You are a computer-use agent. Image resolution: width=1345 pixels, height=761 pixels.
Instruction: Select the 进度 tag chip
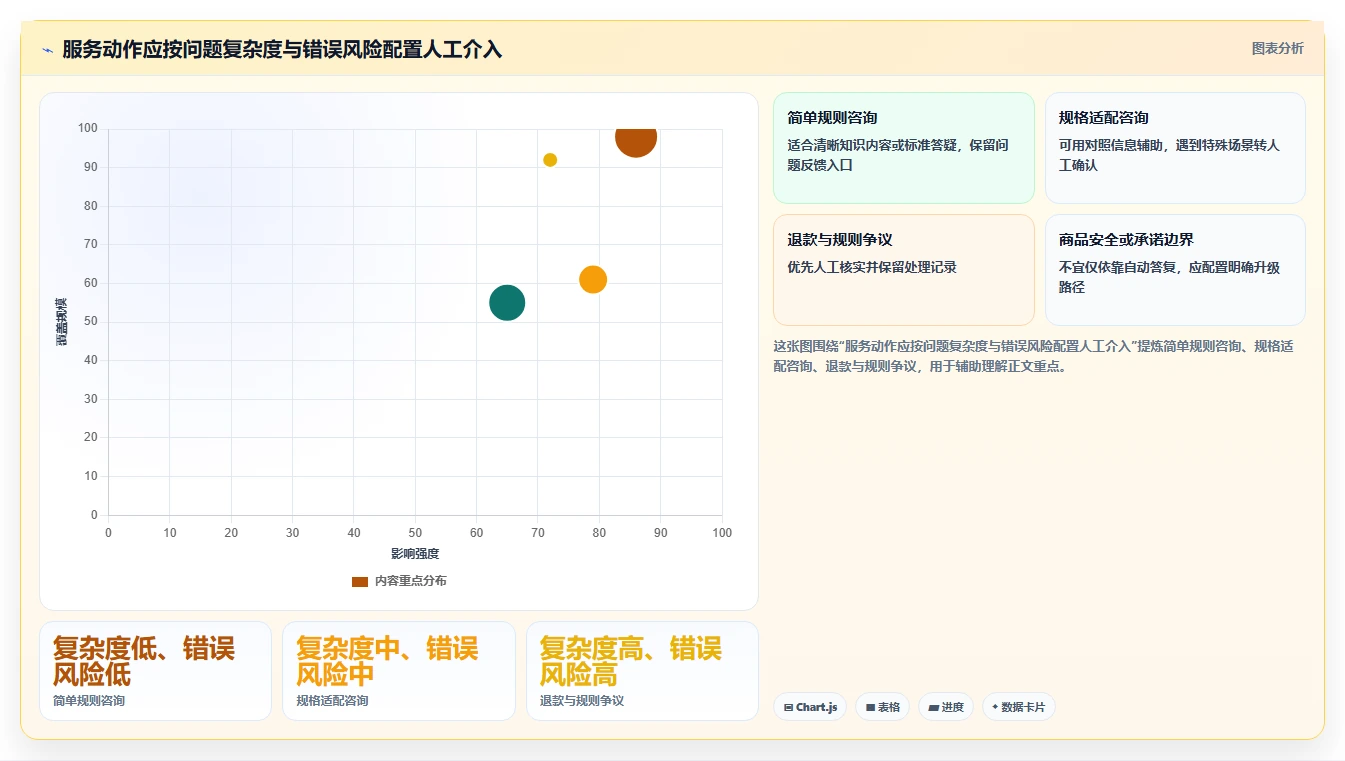click(x=945, y=707)
